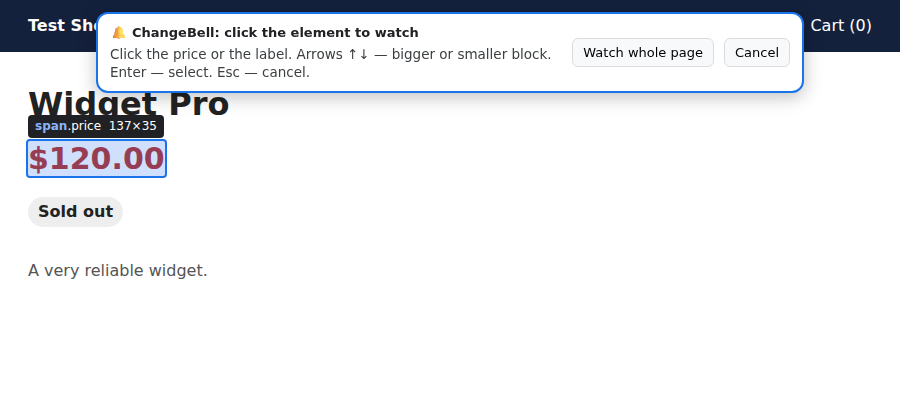
Task: Click the up-down arrows symbol in the instructions
Action: pyautogui.click(x=358, y=55)
